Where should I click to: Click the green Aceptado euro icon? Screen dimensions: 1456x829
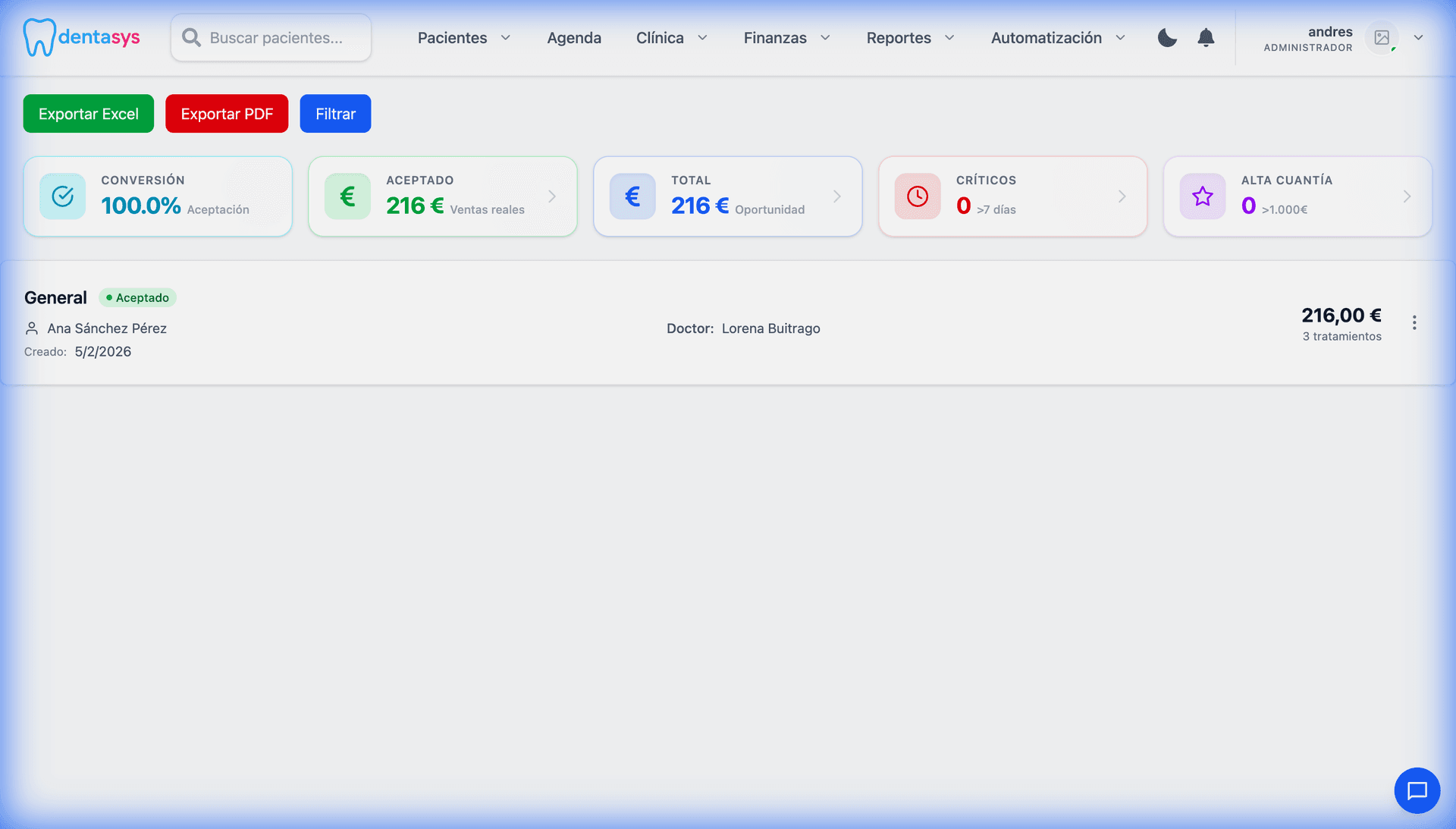347,196
